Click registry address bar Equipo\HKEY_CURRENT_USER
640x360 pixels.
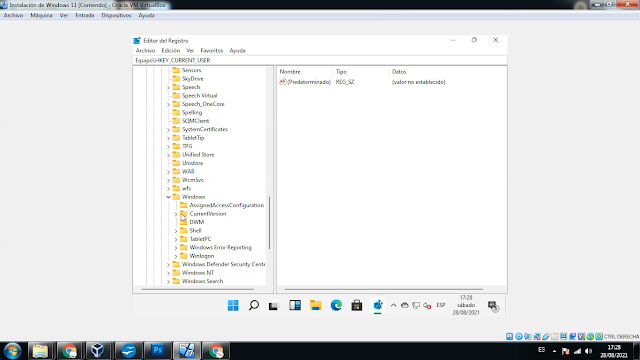pyautogui.click(x=320, y=60)
